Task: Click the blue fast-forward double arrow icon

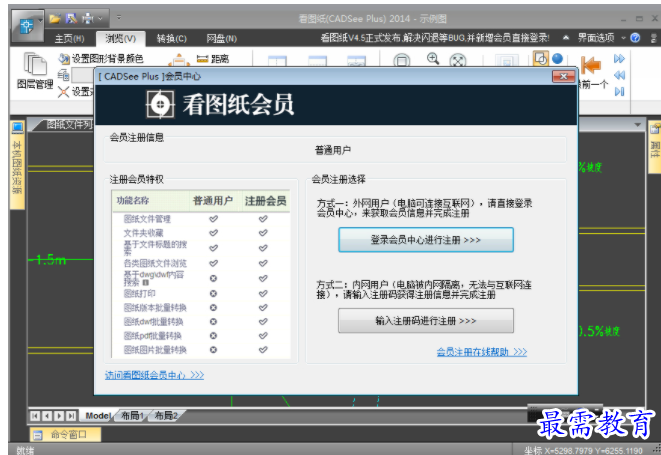Action: point(619,59)
